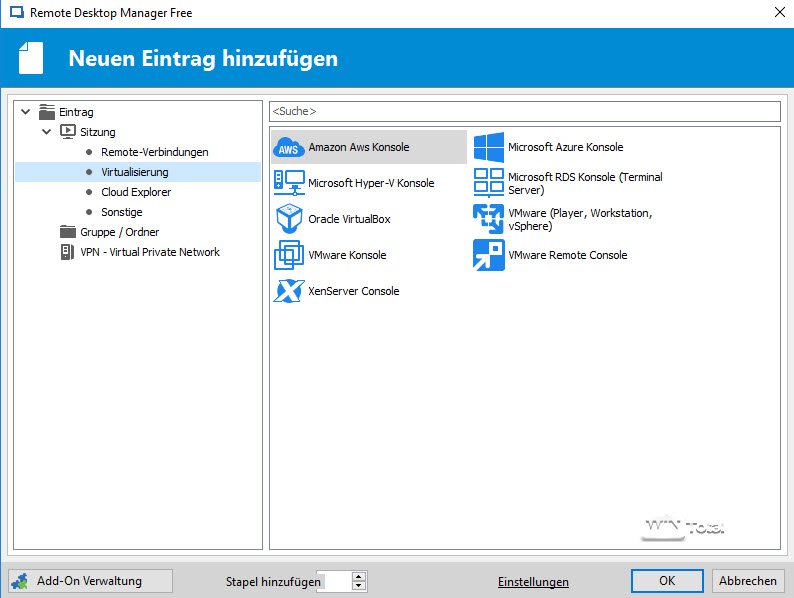Click the XenServer Console X icon
Viewport: 794px width, 598px height.
point(289,291)
